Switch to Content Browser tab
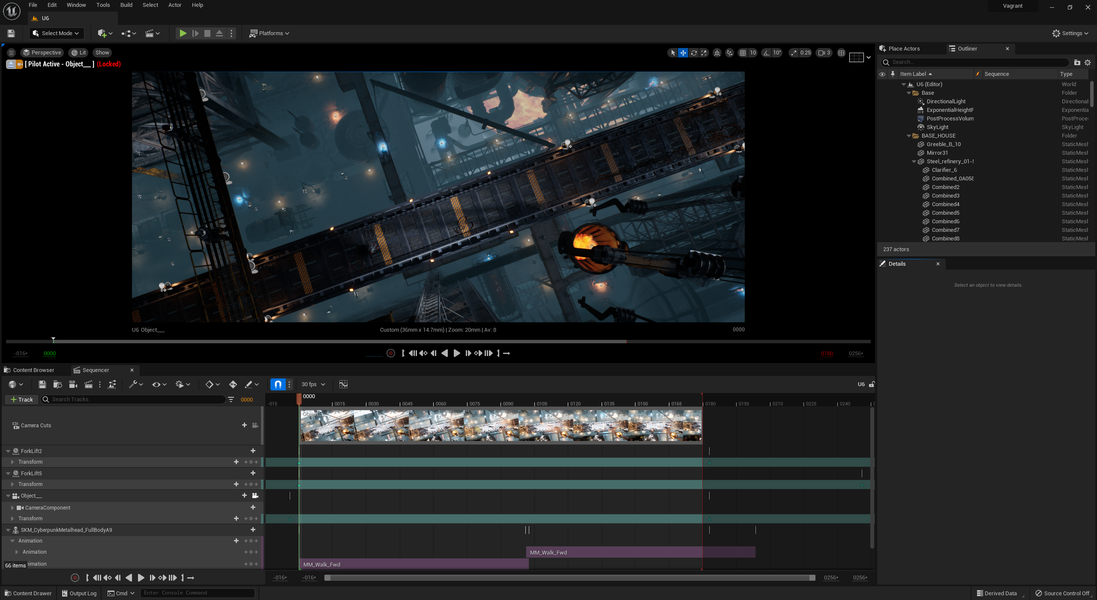The width and height of the screenshot is (1097, 600). click(x=29, y=370)
